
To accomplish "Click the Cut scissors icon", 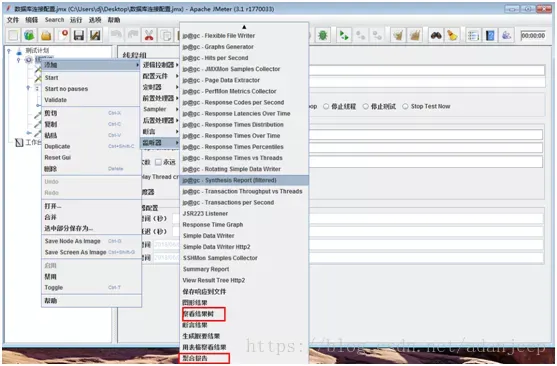I will [149, 35].
